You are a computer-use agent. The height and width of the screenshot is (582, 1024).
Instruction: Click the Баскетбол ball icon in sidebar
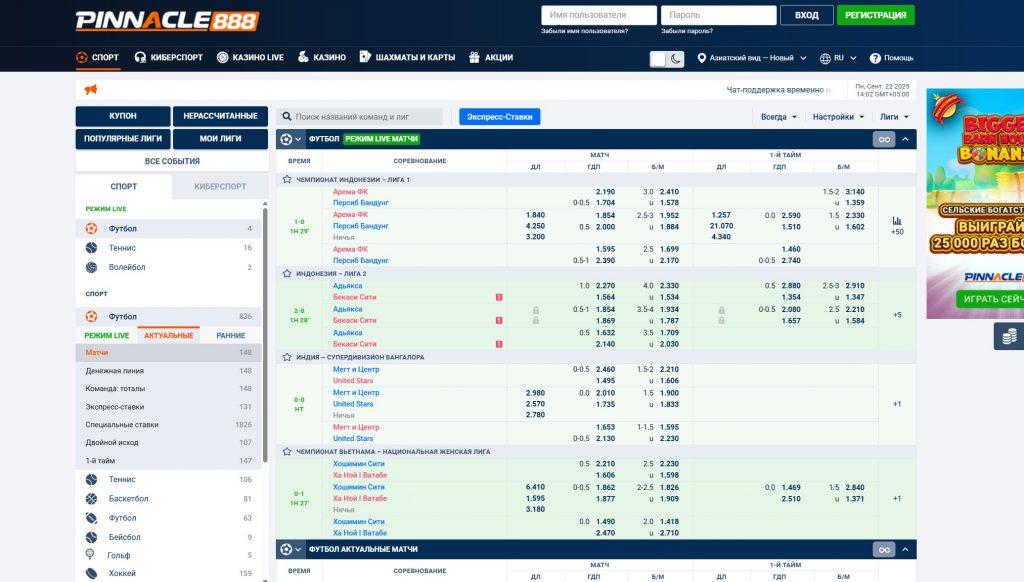(x=91, y=498)
